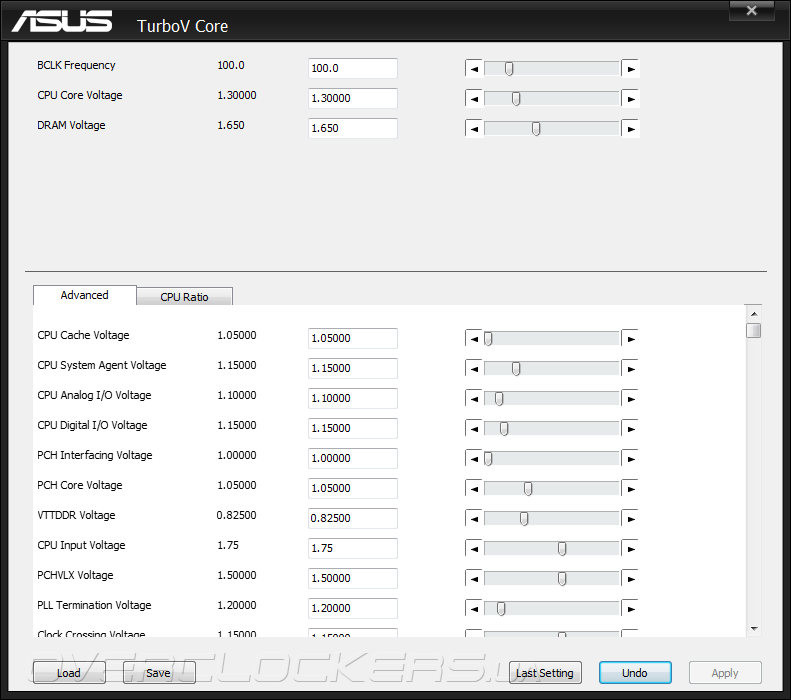The width and height of the screenshot is (791, 700).
Task: Focus the VTTDDR Voltage input field
Action: click(353, 518)
